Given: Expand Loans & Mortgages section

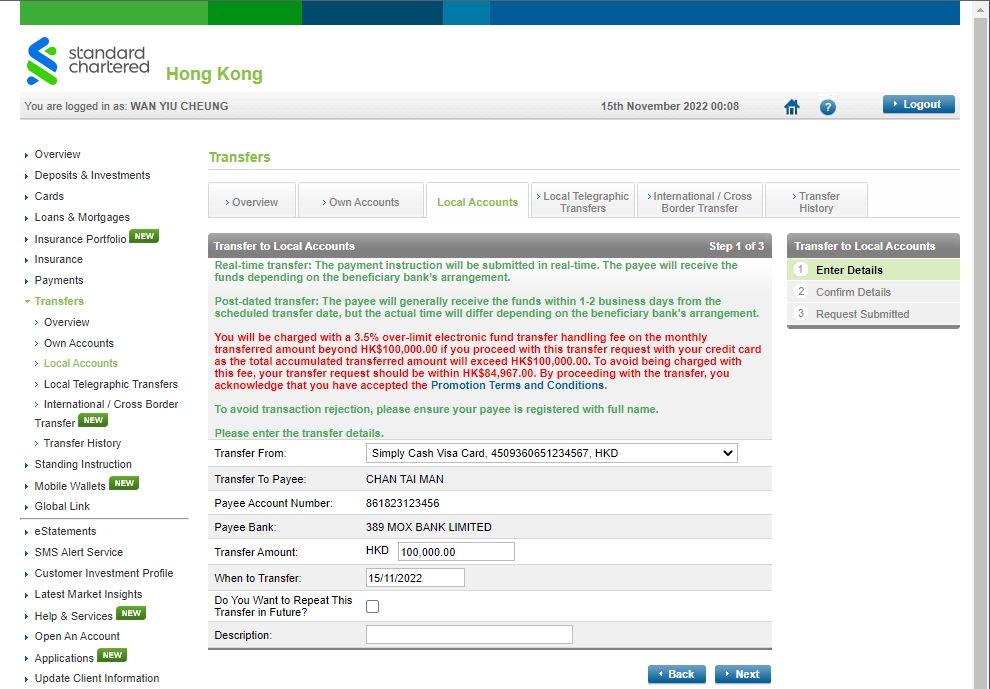Looking at the screenshot, I should pyautogui.click(x=81, y=217).
